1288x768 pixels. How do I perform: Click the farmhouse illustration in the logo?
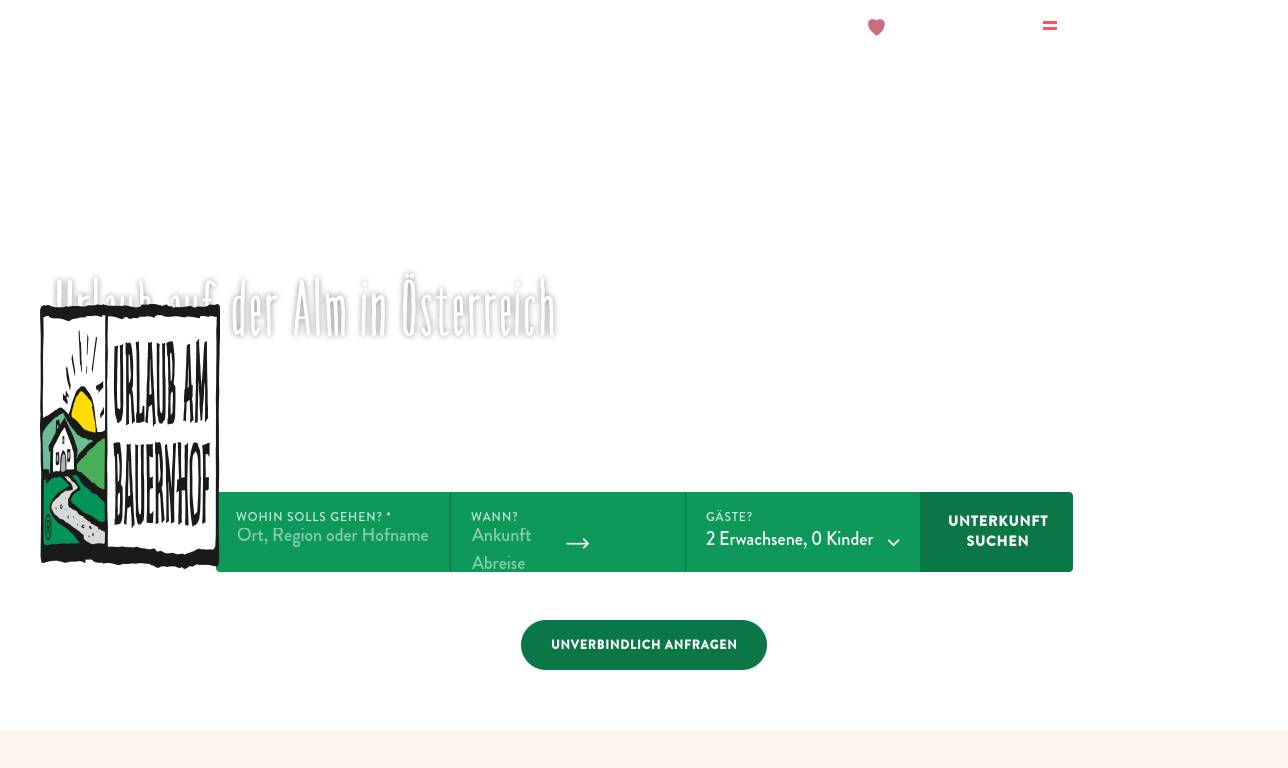(64, 450)
